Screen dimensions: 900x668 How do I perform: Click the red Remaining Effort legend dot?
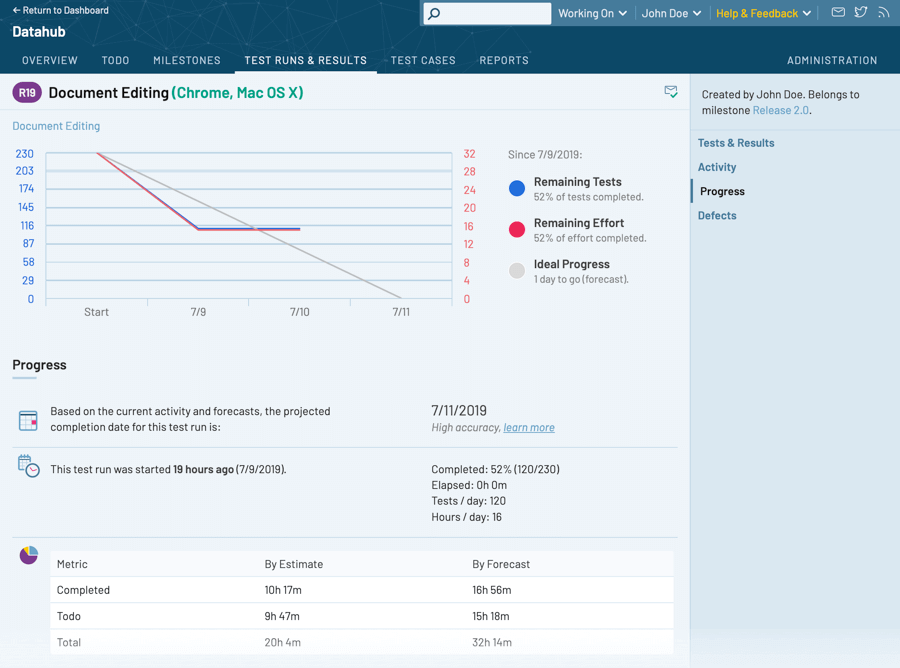point(517,229)
